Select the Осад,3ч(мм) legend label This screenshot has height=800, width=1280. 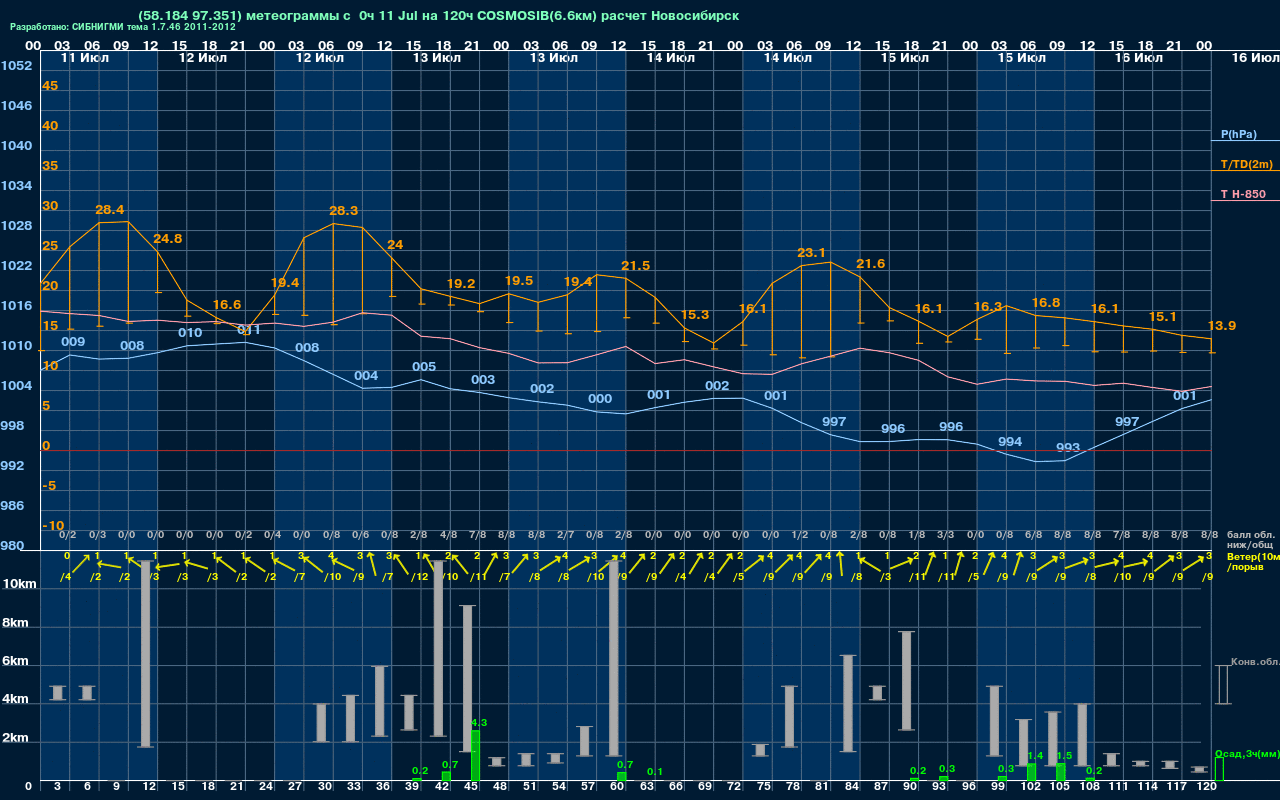(1247, 753)
